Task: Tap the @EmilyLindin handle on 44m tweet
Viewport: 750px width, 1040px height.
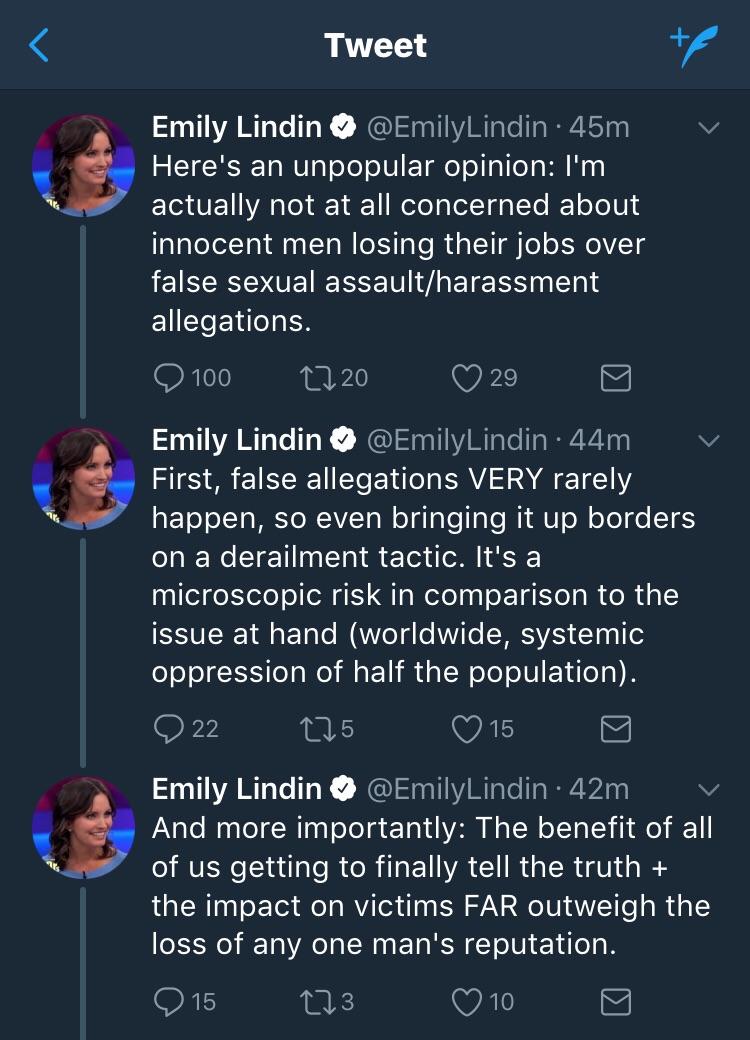Action: pyautogui.click(x=457, y=439)
